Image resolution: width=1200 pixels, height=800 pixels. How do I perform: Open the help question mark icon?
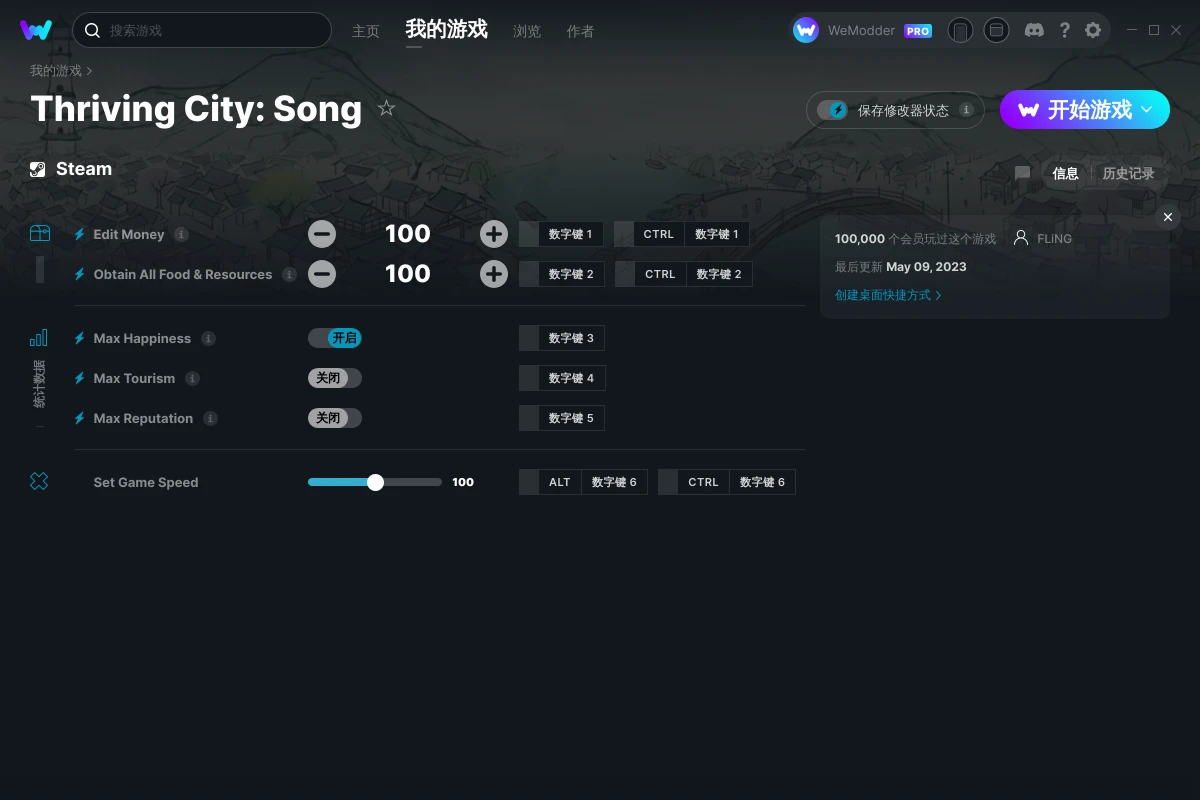pos(1065,30)
